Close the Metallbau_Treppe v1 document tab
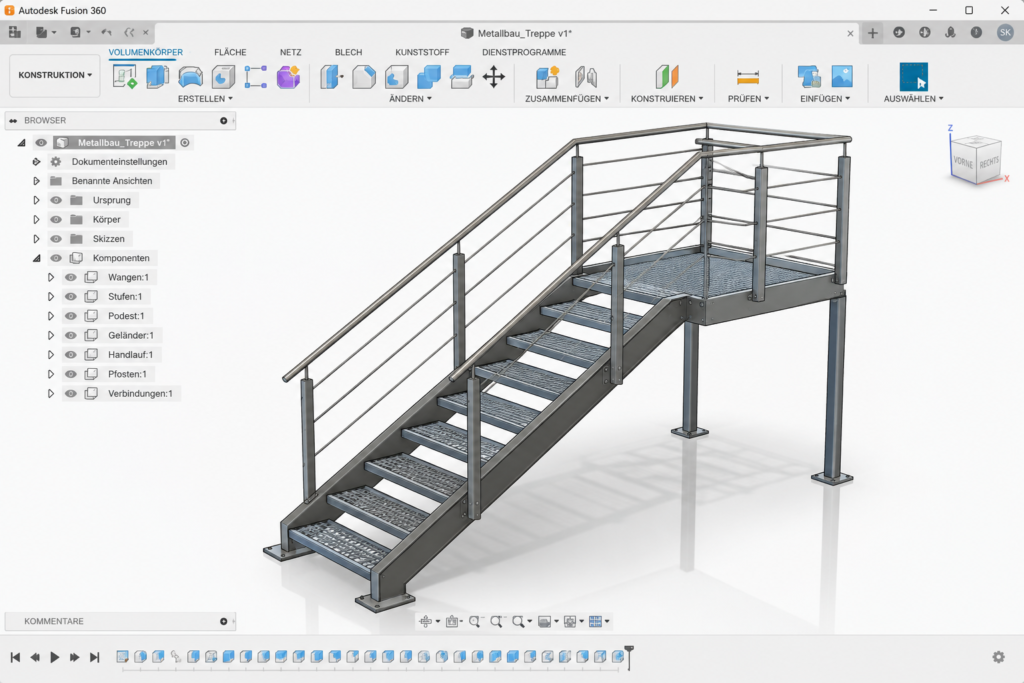Viewport: 1024px width, 683px height. point(850,33)
